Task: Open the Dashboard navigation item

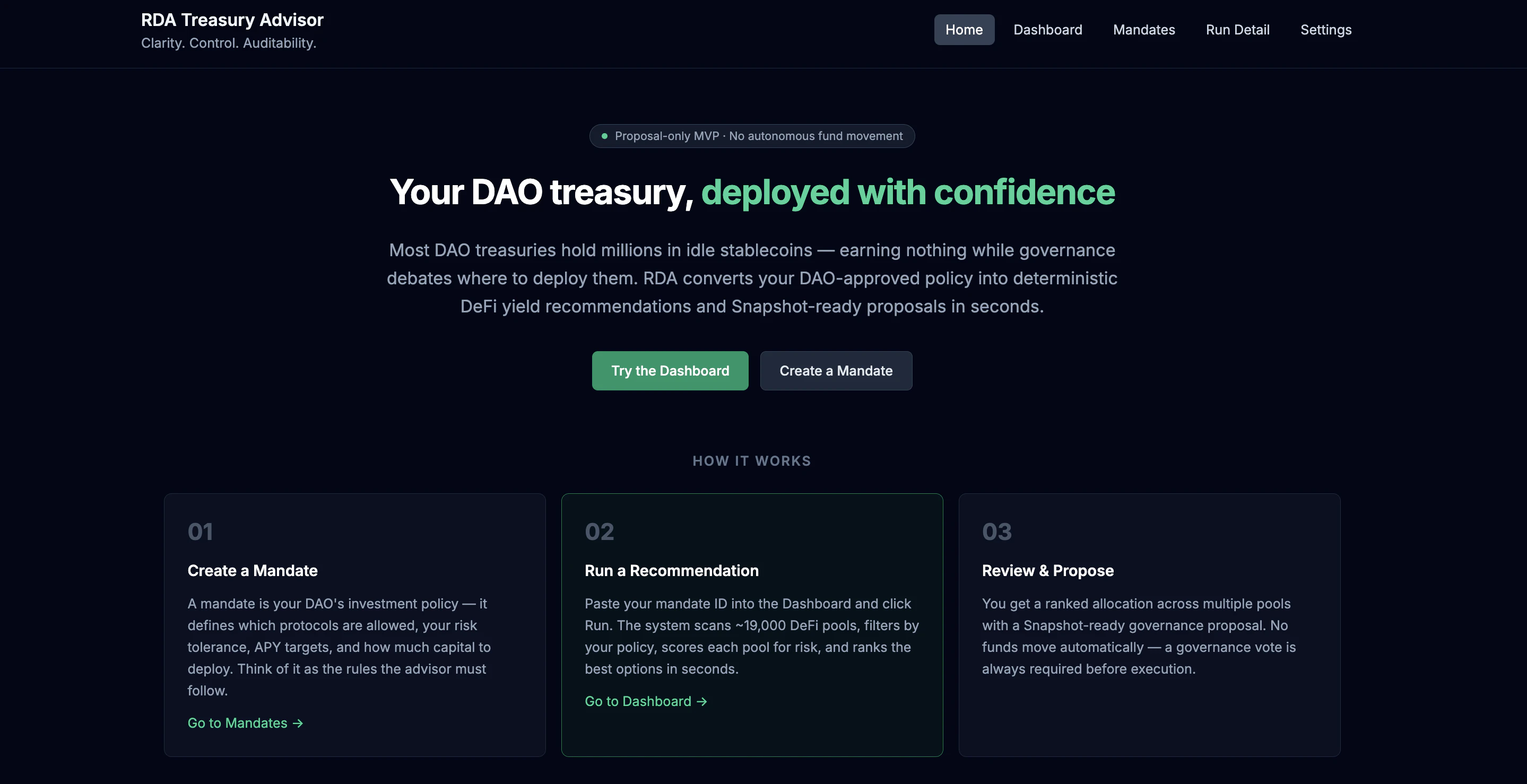Action: 1048,30
